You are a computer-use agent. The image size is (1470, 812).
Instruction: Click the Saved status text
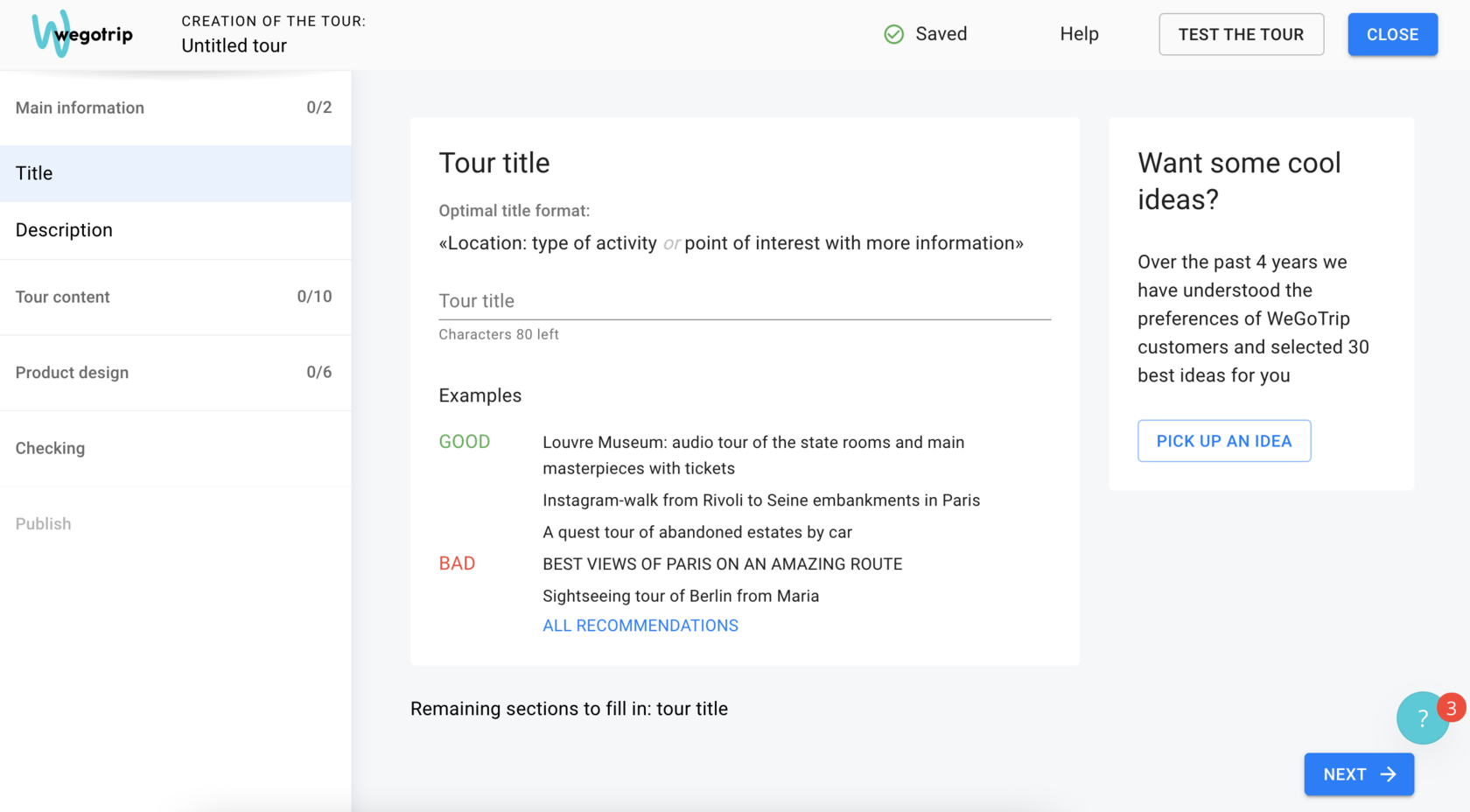(941, 34)
